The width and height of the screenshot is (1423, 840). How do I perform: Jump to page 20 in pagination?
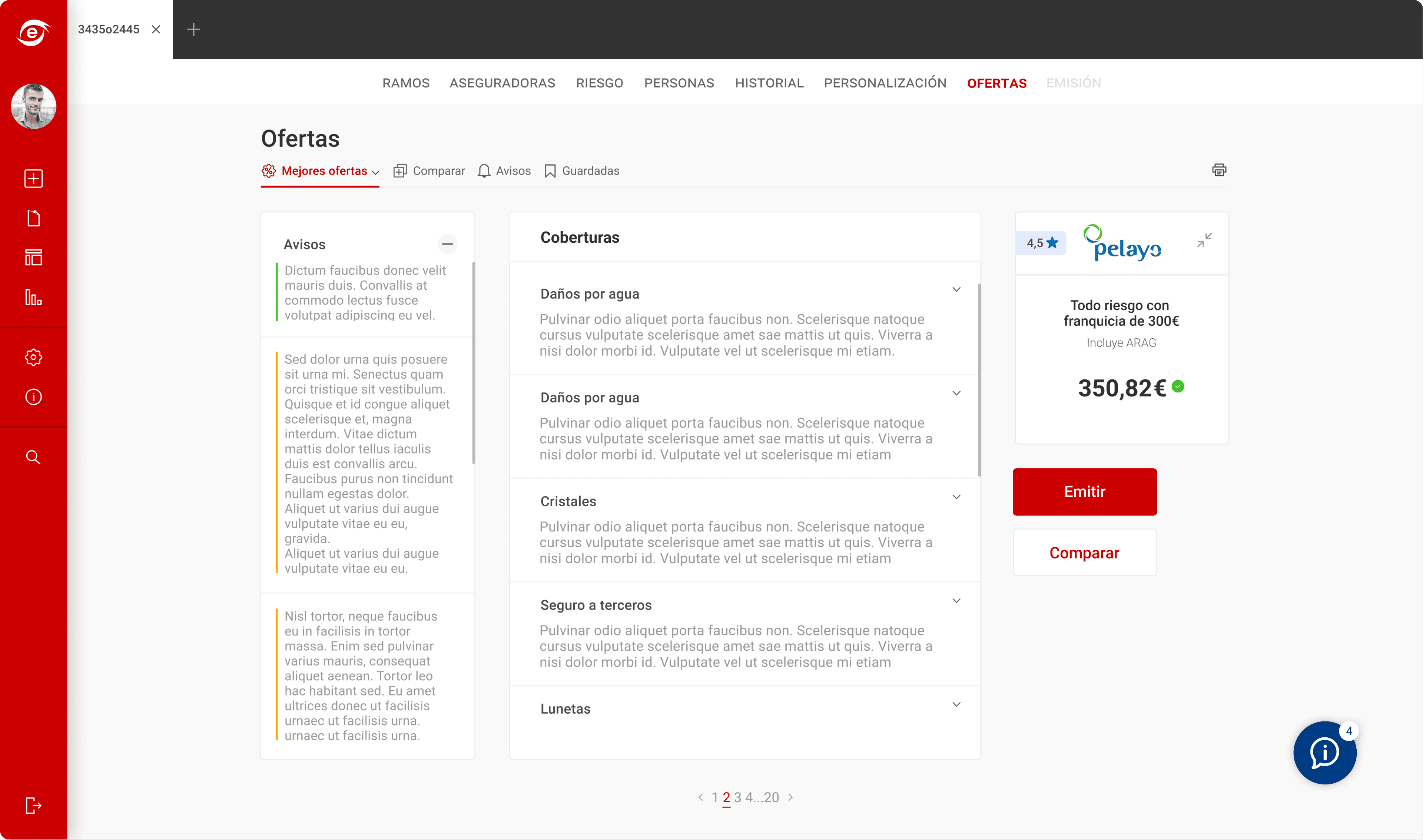(x=772, y=797)
